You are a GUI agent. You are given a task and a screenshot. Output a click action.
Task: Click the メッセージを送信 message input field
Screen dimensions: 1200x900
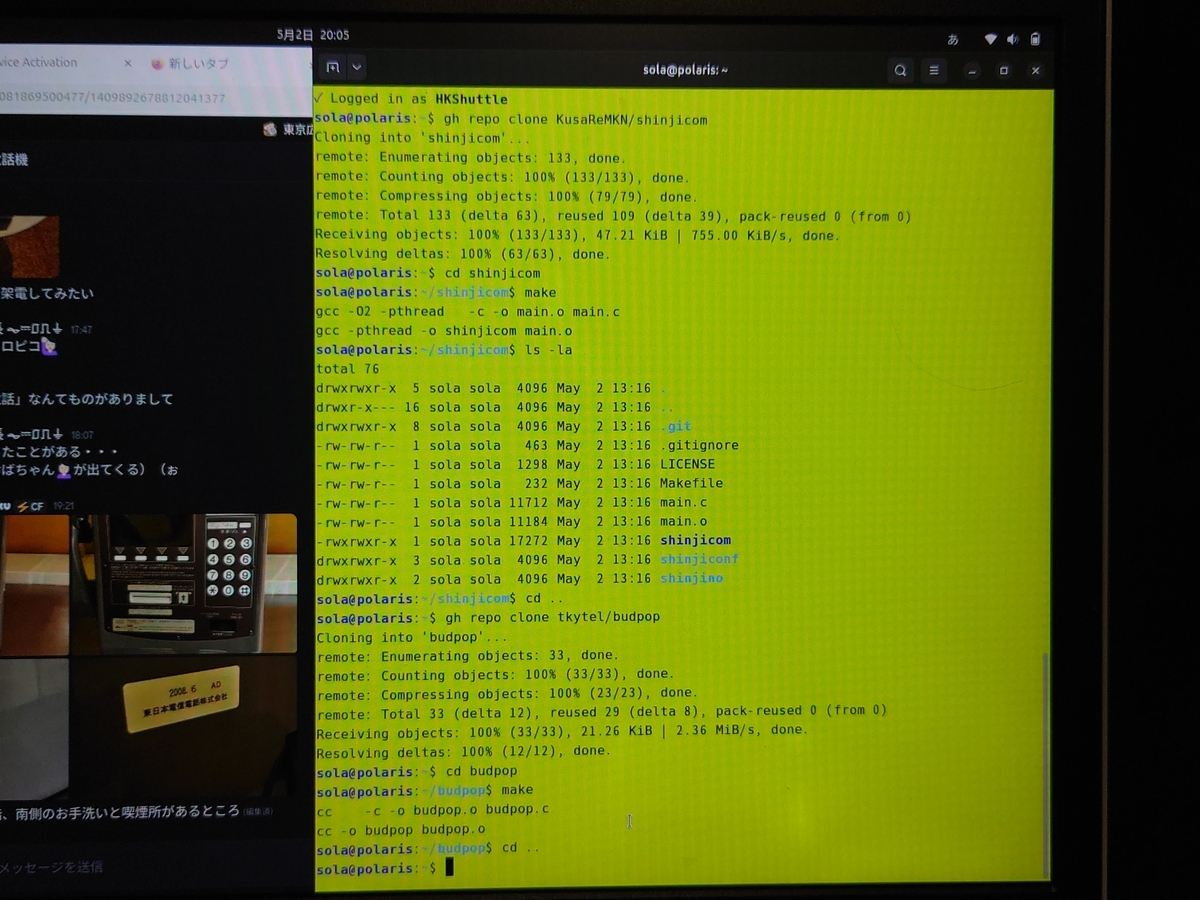[52, 866]
